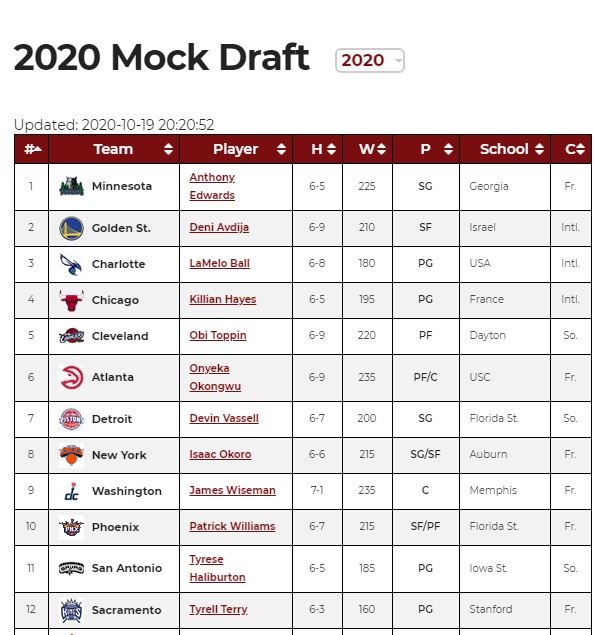Image resolution: width=594 pixels, height=635 pixels.
Task: Sort by the School column header
Action: [505, 149]
